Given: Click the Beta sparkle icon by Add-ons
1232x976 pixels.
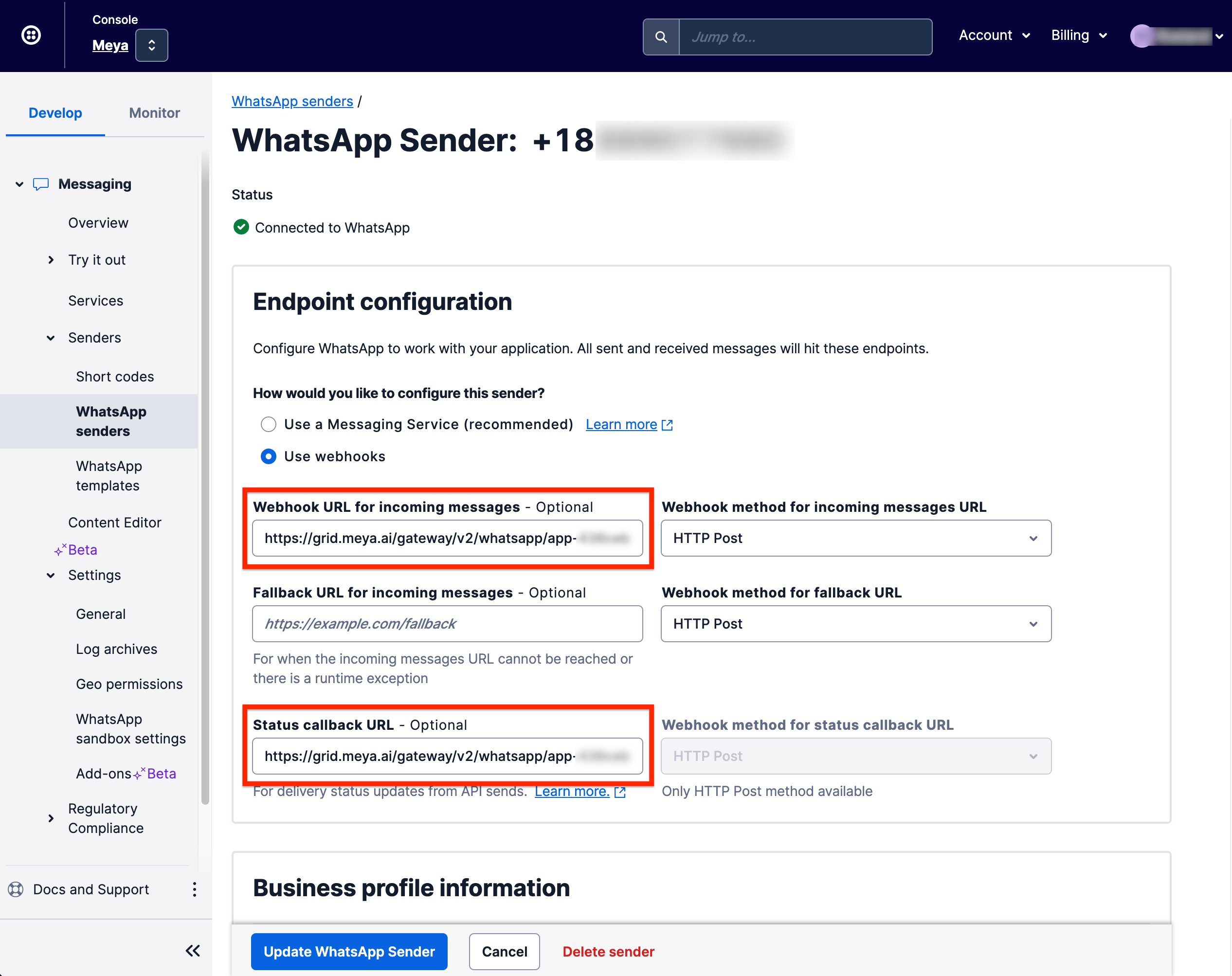Looking at the screenshot, I should 140,773.
